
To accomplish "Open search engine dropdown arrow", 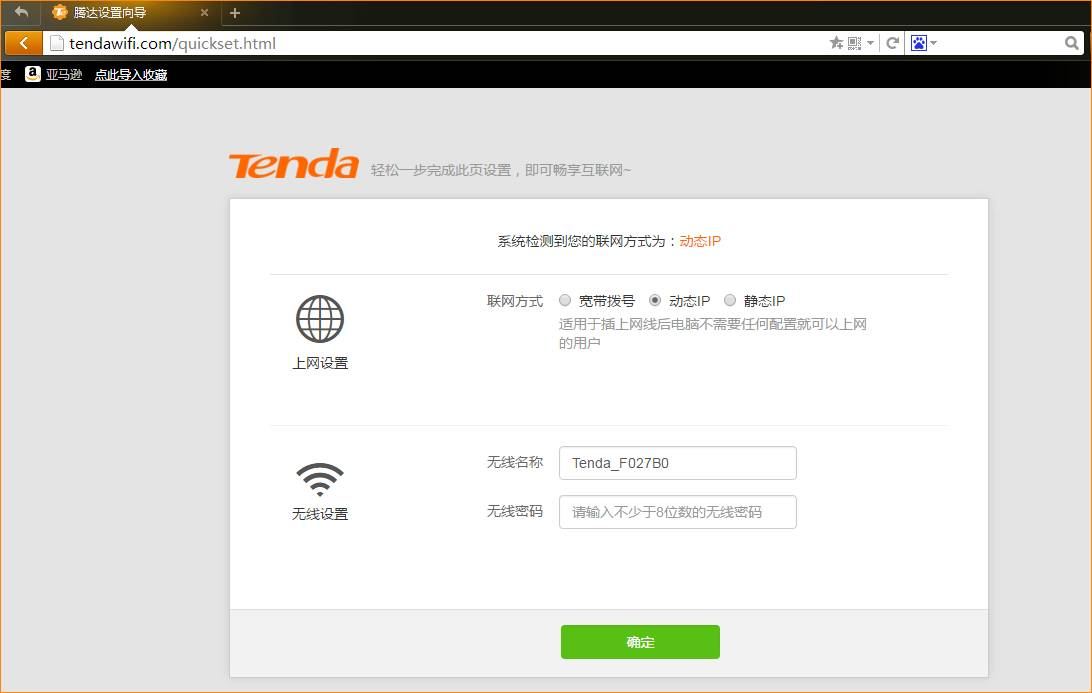I will pos(934,43).
